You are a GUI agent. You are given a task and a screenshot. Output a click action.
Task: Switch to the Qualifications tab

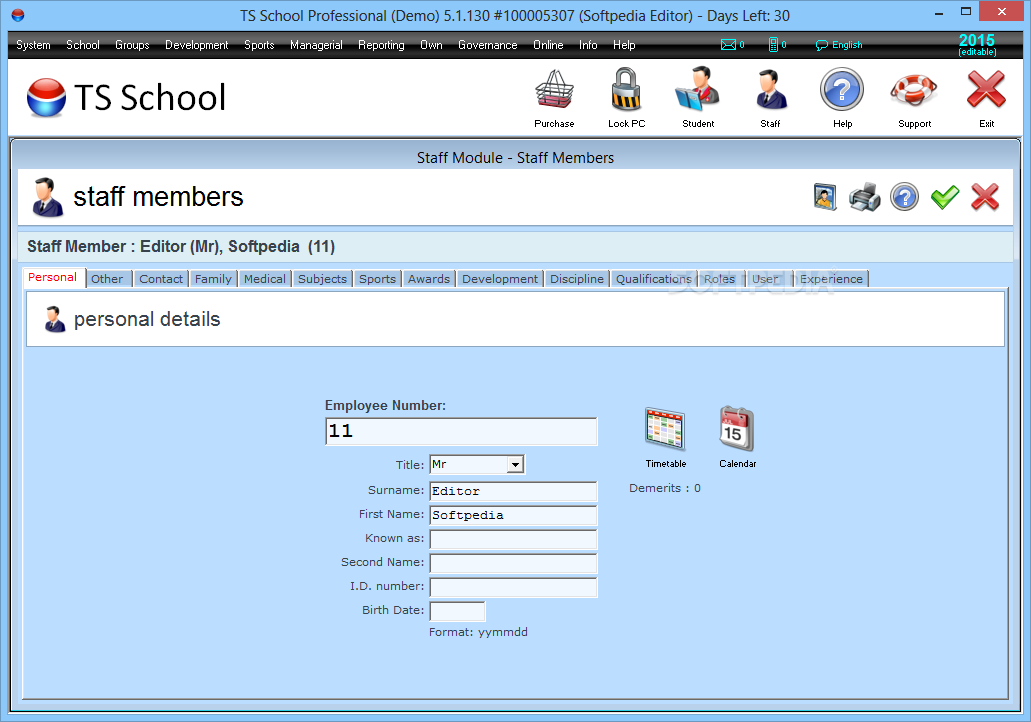pos(654,279)
